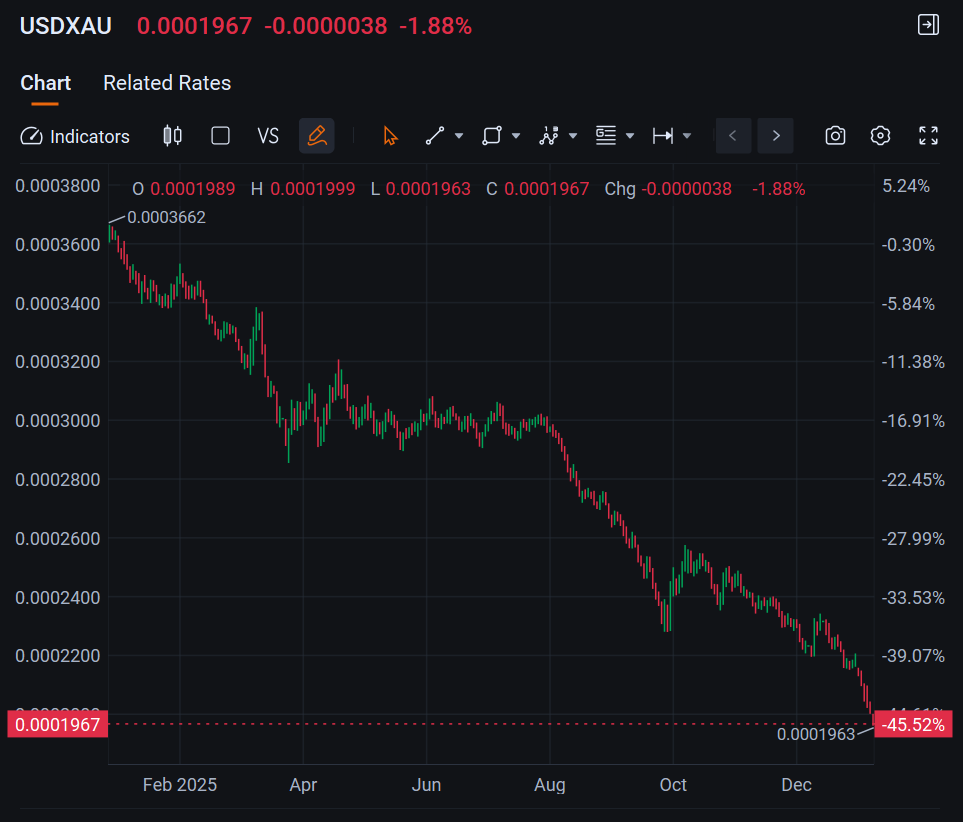Click the header price 0.0001967
The image size is (963, 822).
click(x=194, y=26)
